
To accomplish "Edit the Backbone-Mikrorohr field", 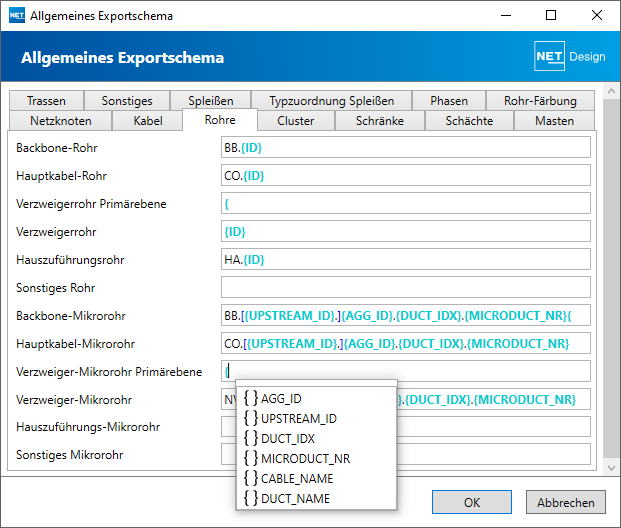I will coord(406,315).
